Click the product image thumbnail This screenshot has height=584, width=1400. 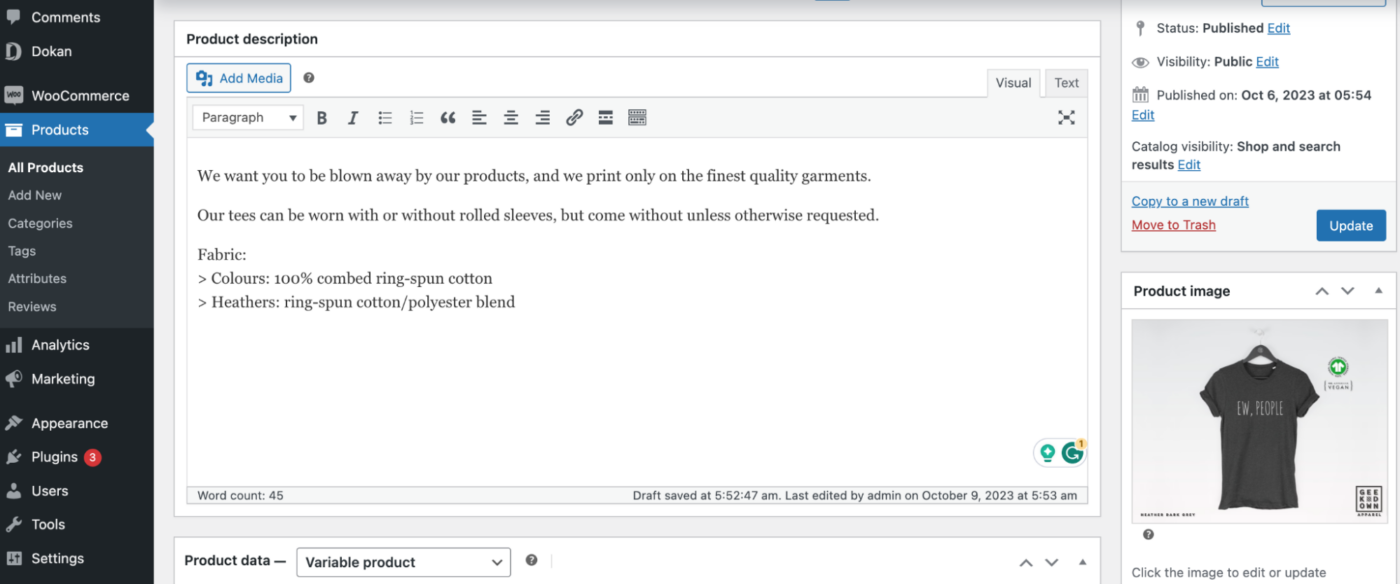1258,420
